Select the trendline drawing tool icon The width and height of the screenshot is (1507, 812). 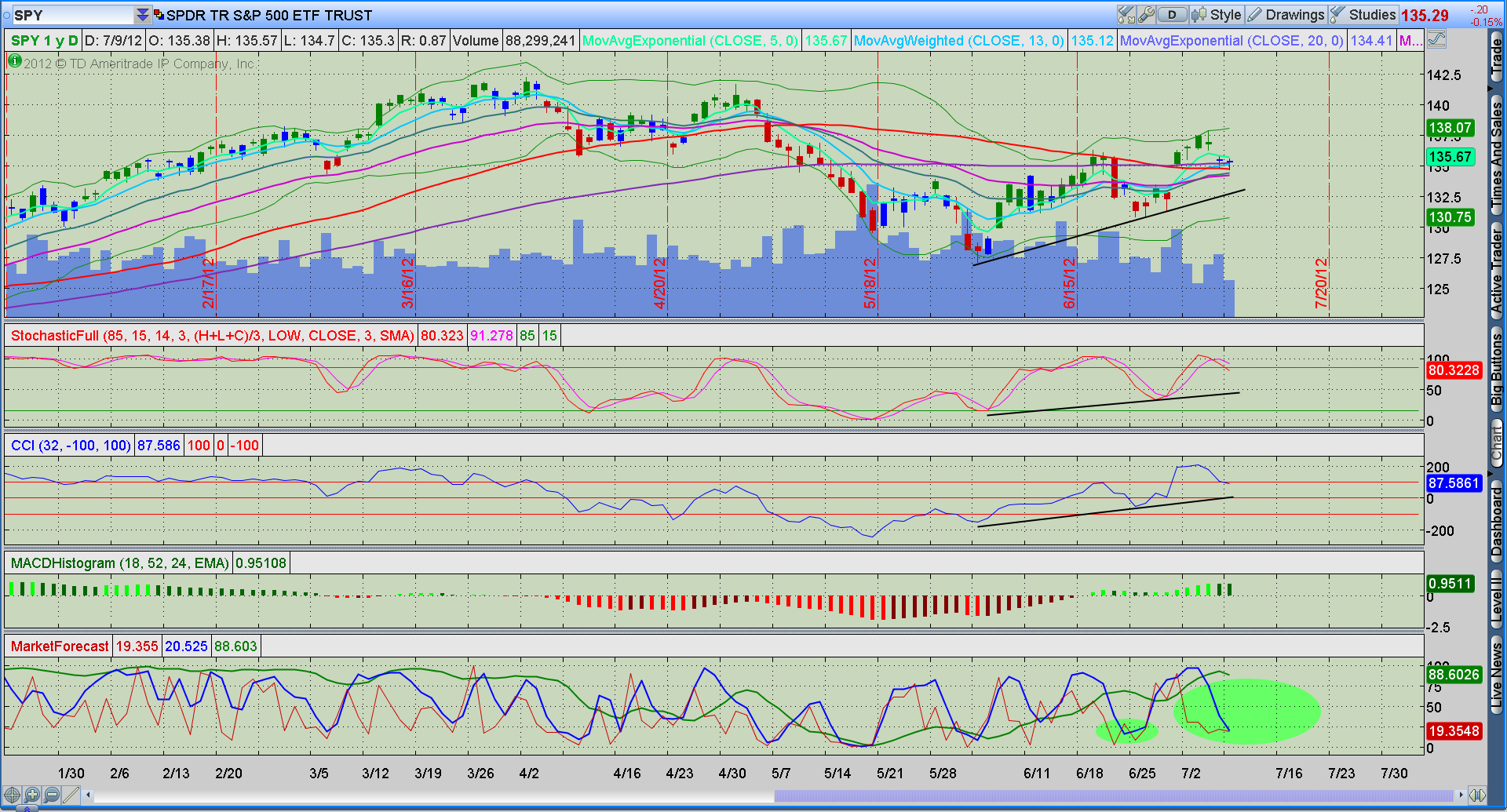(x=72, y=795)
